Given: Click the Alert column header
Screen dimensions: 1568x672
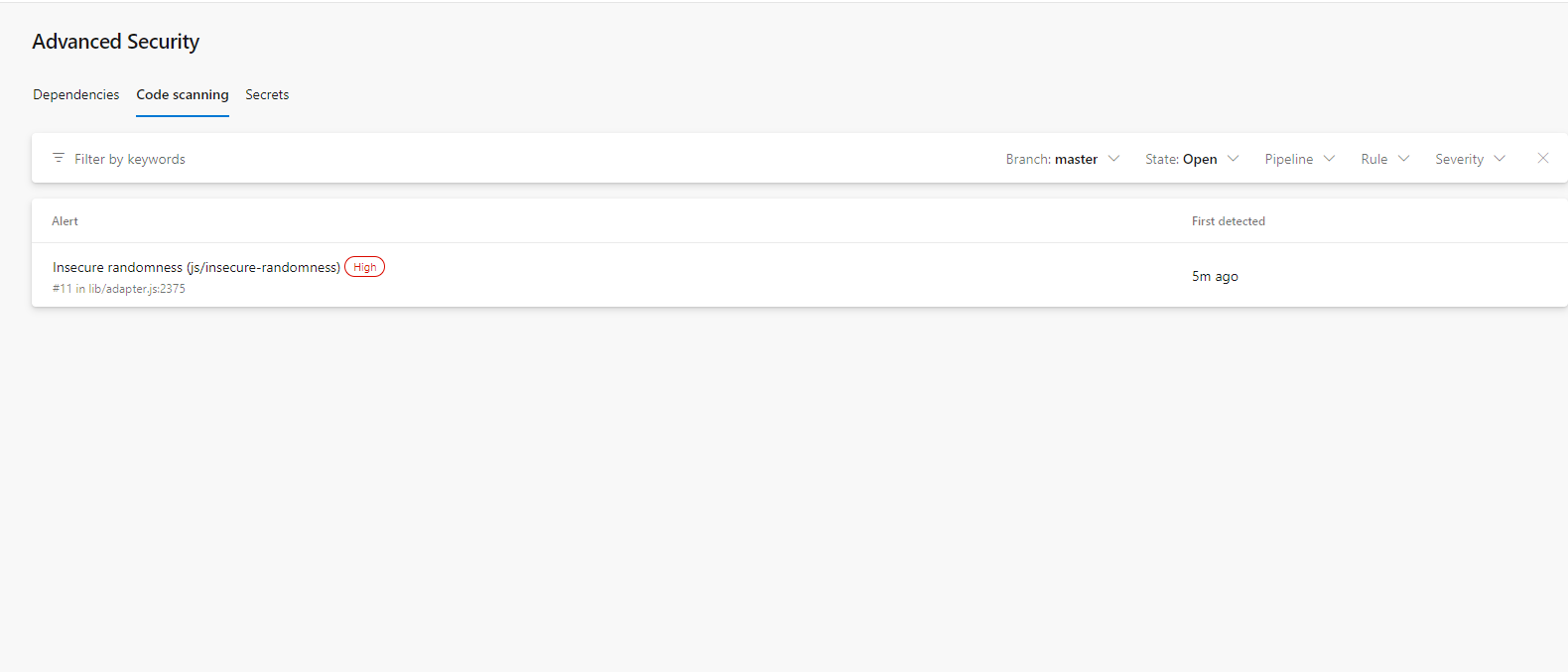Looking at the screenshot, I should tap(65, 221).
